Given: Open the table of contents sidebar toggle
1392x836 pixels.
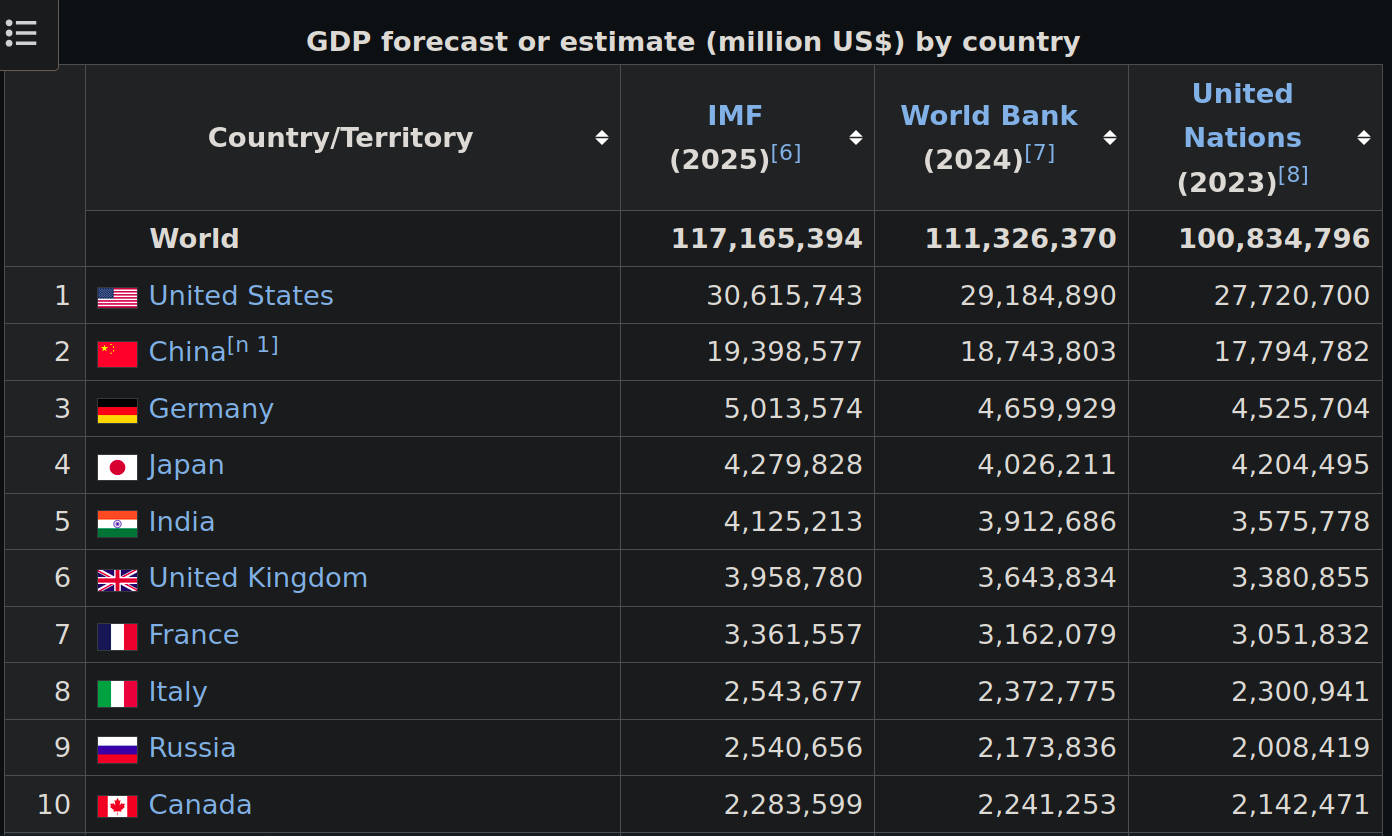Looking at the screenshot, I should pos(21,34).
